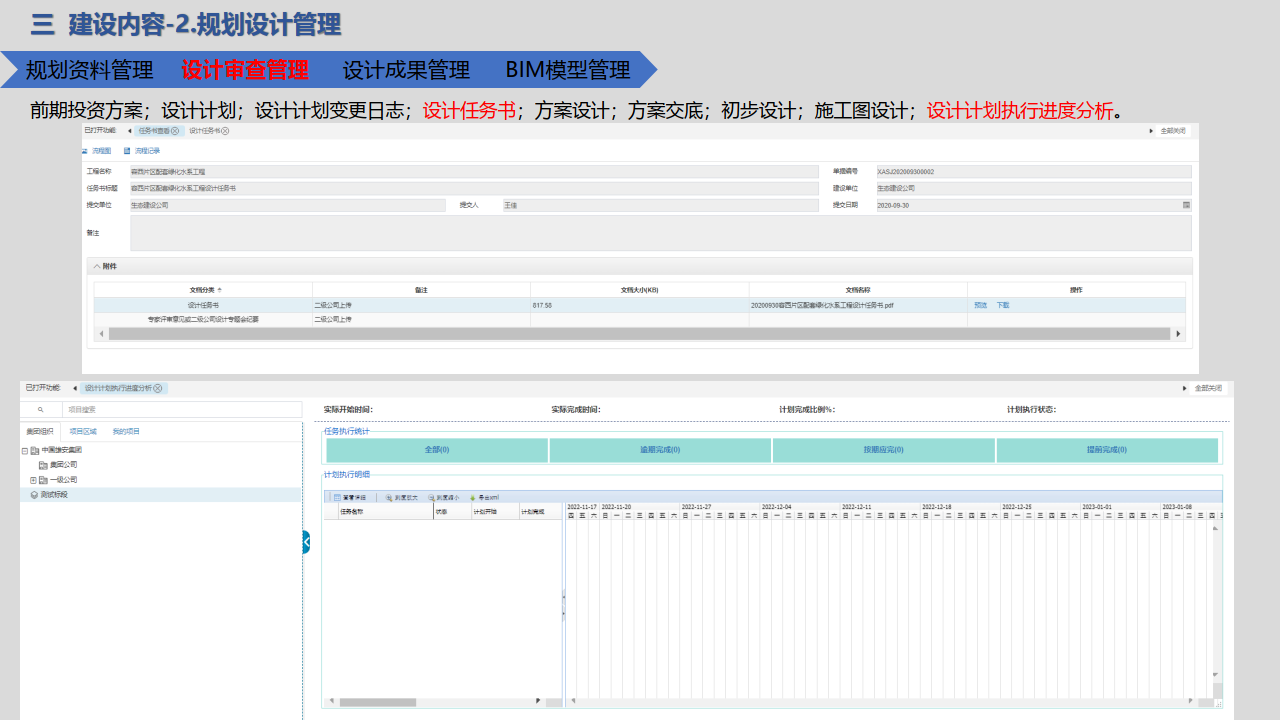The width and height of the screenshot is (1280, 720).
Task: Select the 专家评审意见 attachment row
Action: click(640, 320)
